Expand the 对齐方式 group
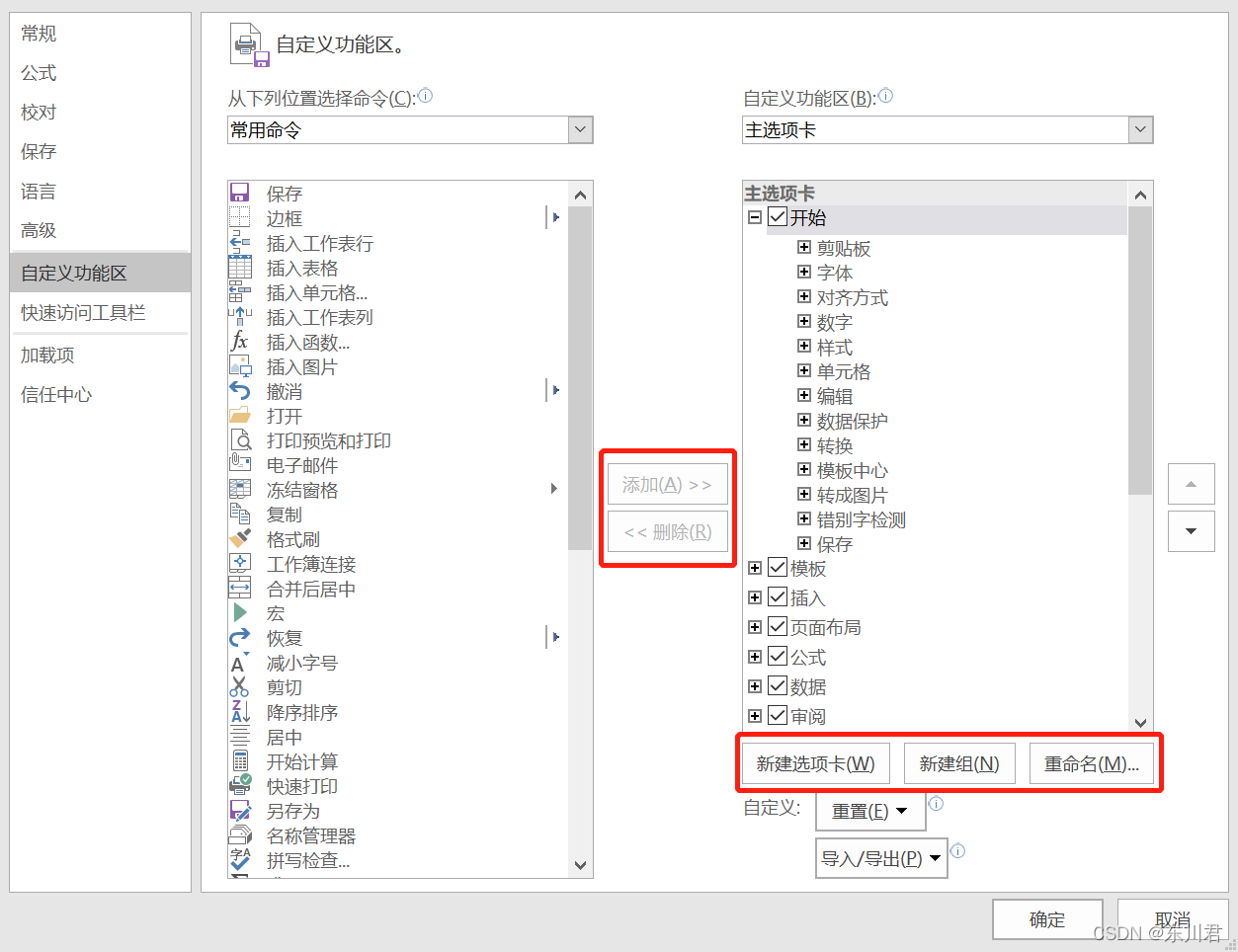Image resolution: width=1238 pixels, height=952 pixels. click(804, 297)
